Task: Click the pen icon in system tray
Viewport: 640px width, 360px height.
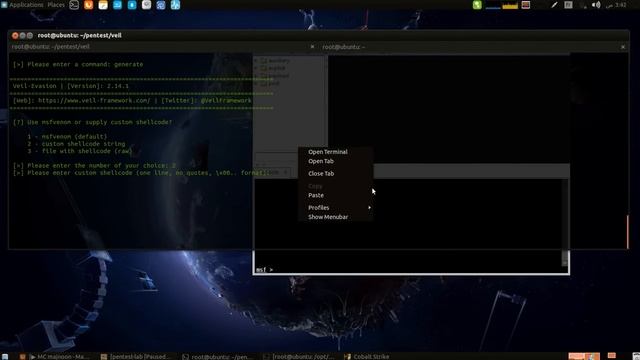Action: coord(554,5)
